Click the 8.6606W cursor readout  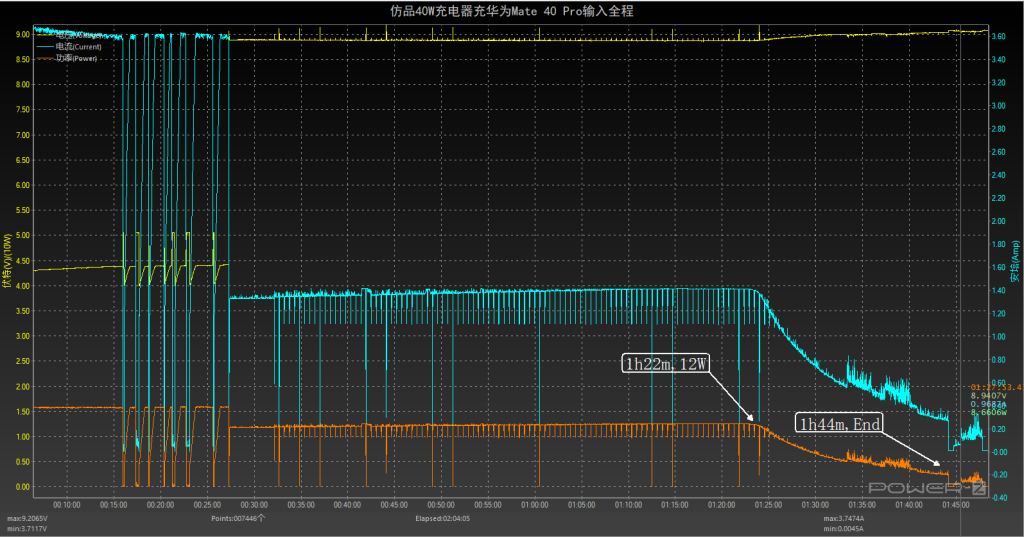[988, 412]
